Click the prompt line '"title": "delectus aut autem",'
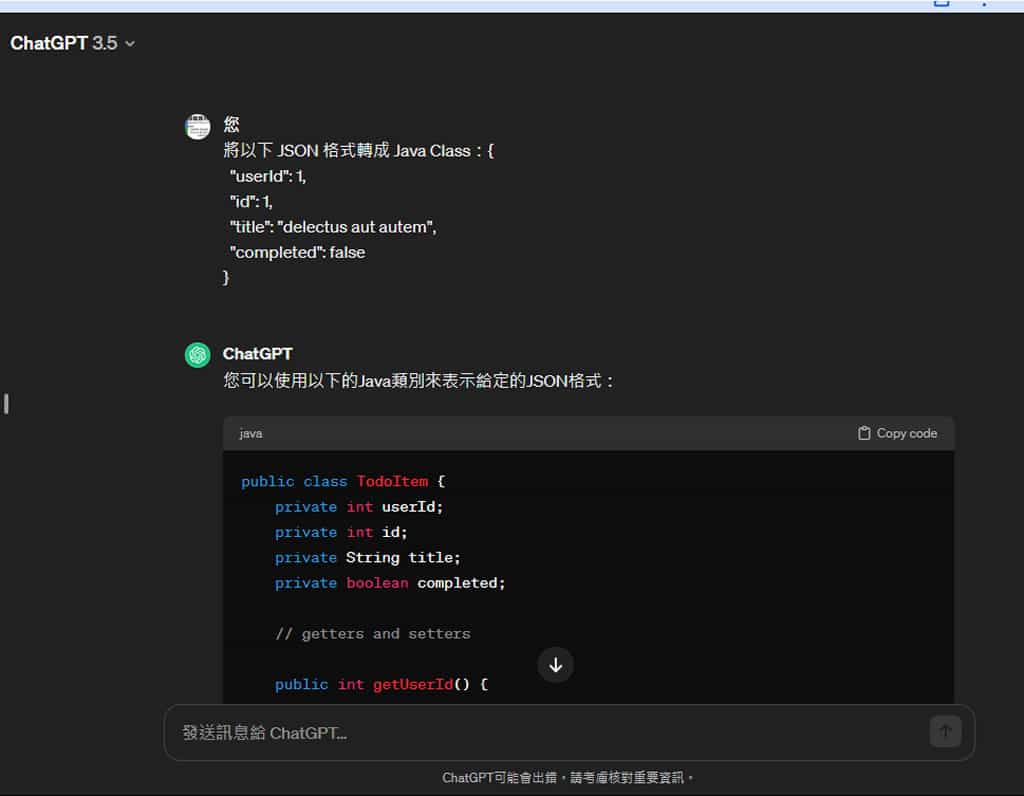The width and height of the screenshot is (1024, 796). click(x=333, y=227)
